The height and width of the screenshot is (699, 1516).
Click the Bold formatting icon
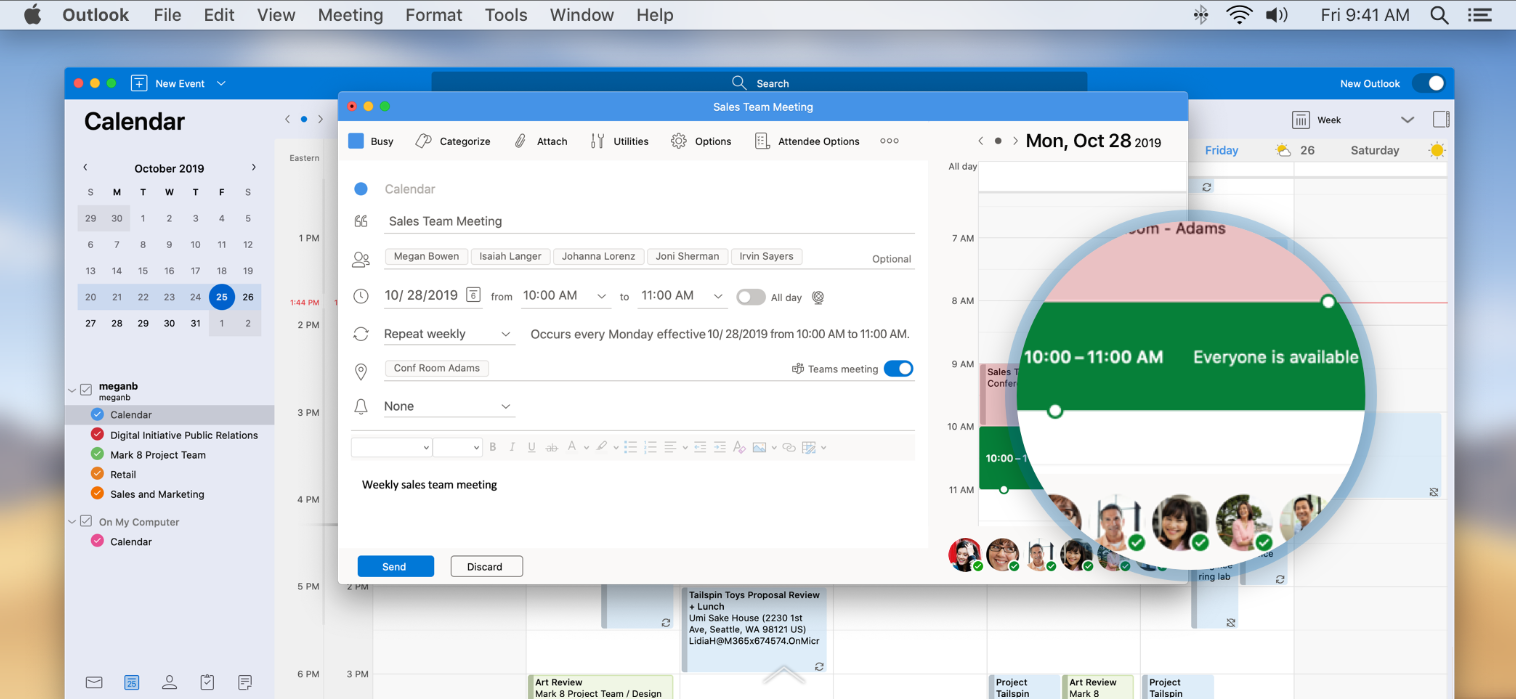(493, 447)
